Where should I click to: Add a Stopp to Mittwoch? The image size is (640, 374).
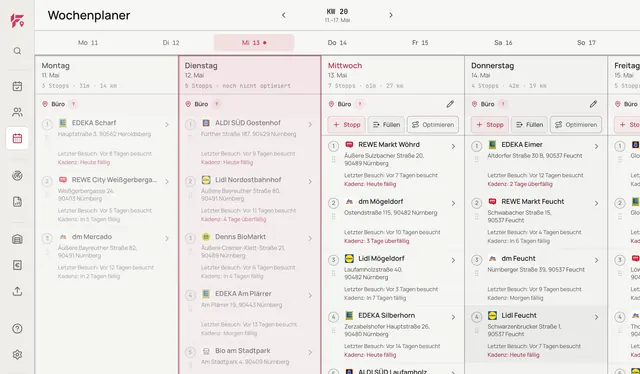click(346, 125)
